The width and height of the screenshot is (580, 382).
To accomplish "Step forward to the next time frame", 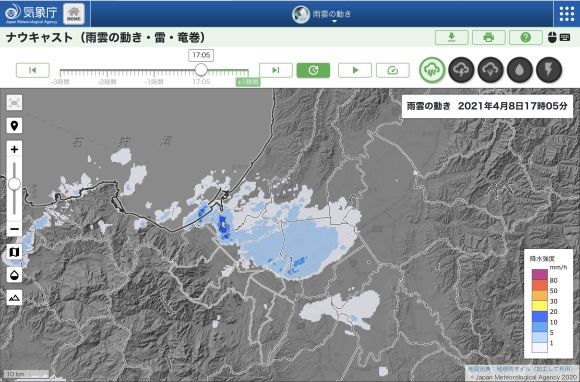I will point(276,70).
